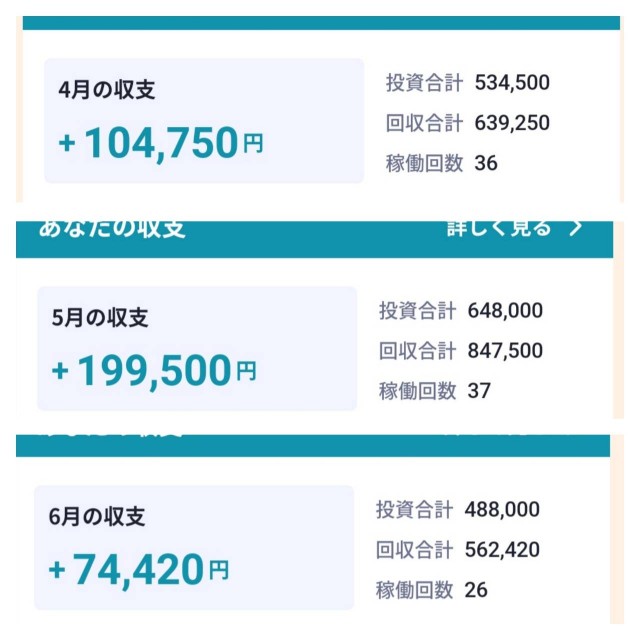Image resolution: width=640 pixels, height=640 pixels.
Task: Click April's 投資合計 534,500 value
Action: 512,83
